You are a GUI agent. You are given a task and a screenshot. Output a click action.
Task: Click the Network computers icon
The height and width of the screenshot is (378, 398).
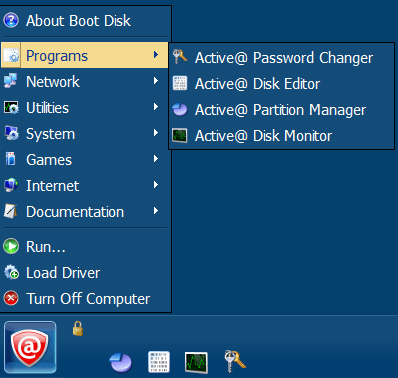pyautogui.click(x=11, y=81)
